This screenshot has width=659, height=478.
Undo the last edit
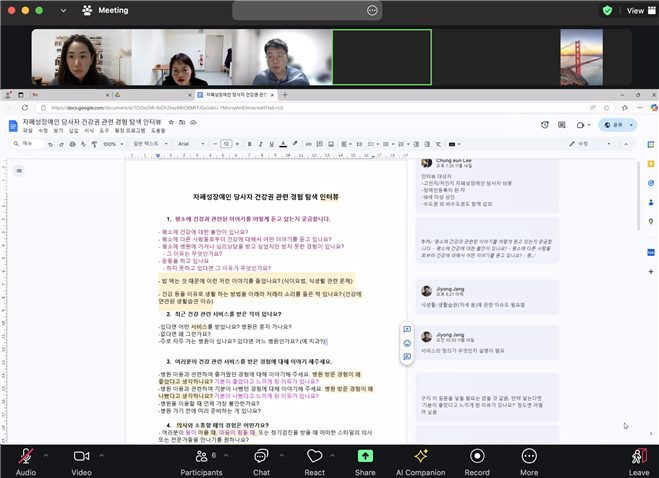point(50,144)
